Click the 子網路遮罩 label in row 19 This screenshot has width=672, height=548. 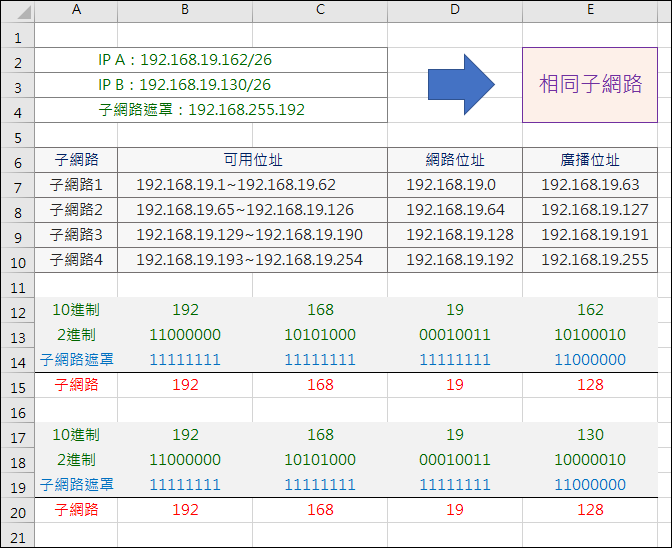76,485
